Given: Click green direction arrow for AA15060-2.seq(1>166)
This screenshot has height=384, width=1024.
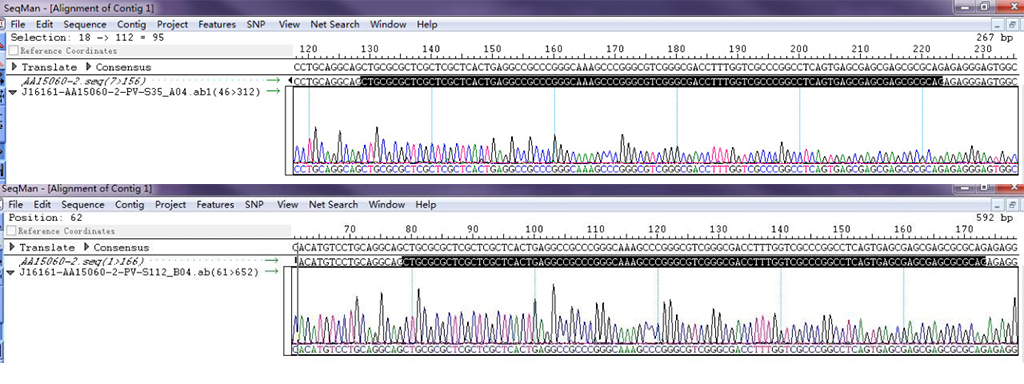Looking at the screenshot, I should point(272,261).
